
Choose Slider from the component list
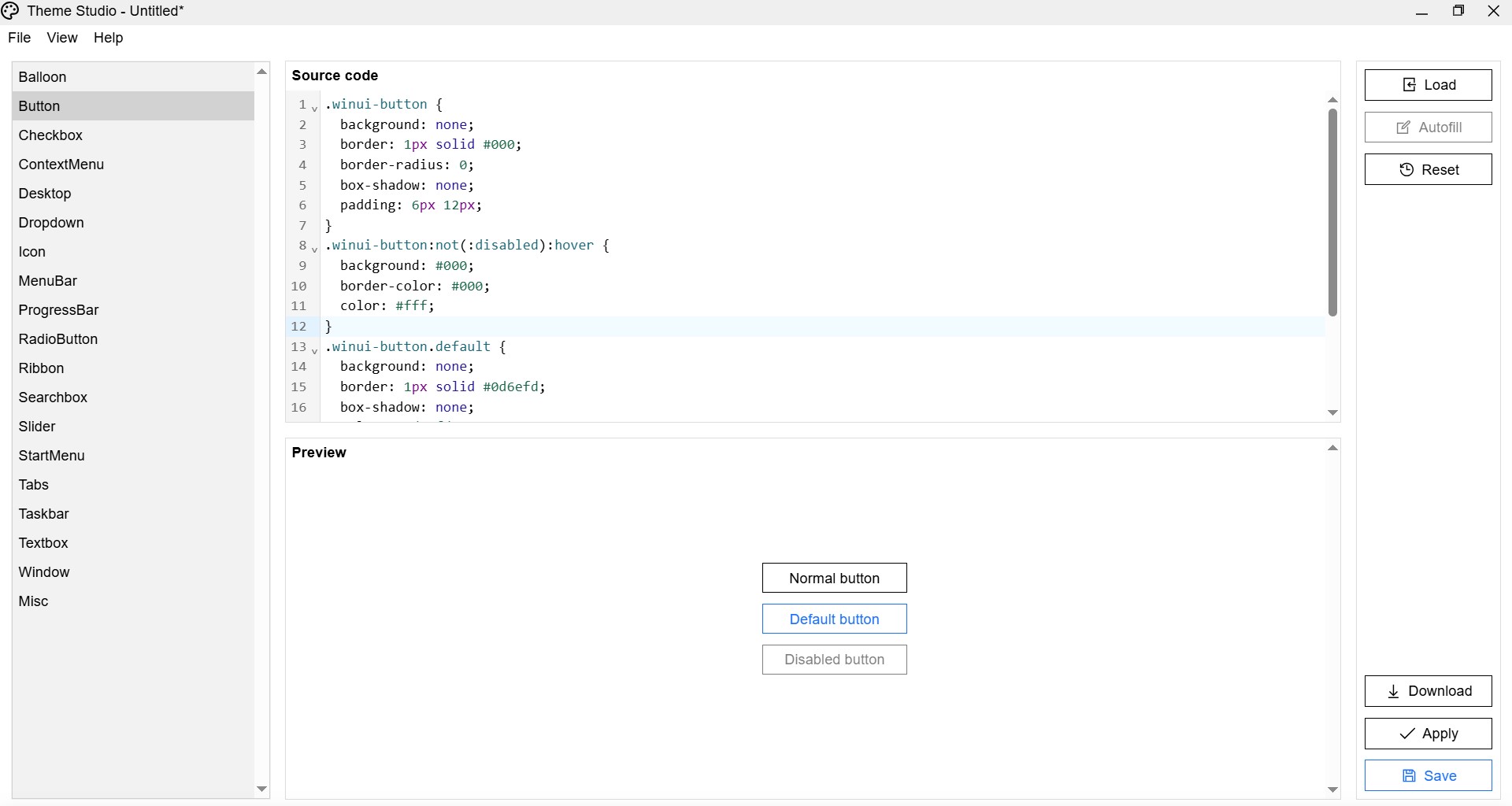coord(37,427)
